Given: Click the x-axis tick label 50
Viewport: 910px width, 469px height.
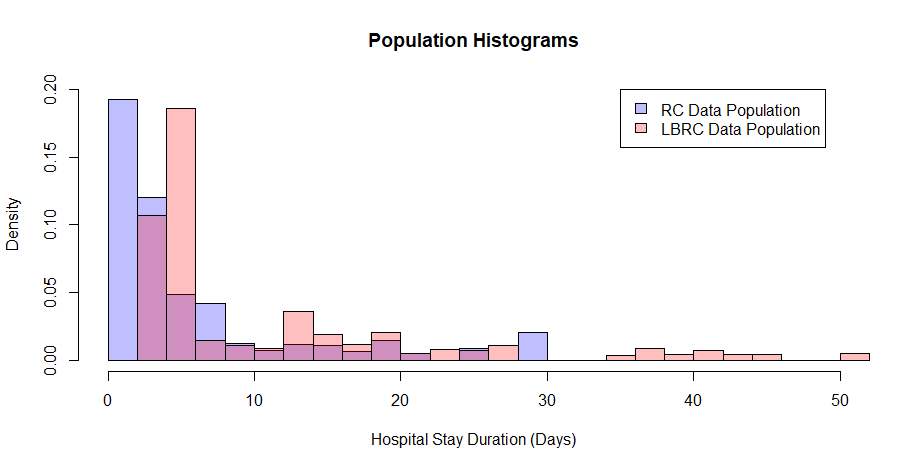Looking at the screenshot, I should coord(840,399).
